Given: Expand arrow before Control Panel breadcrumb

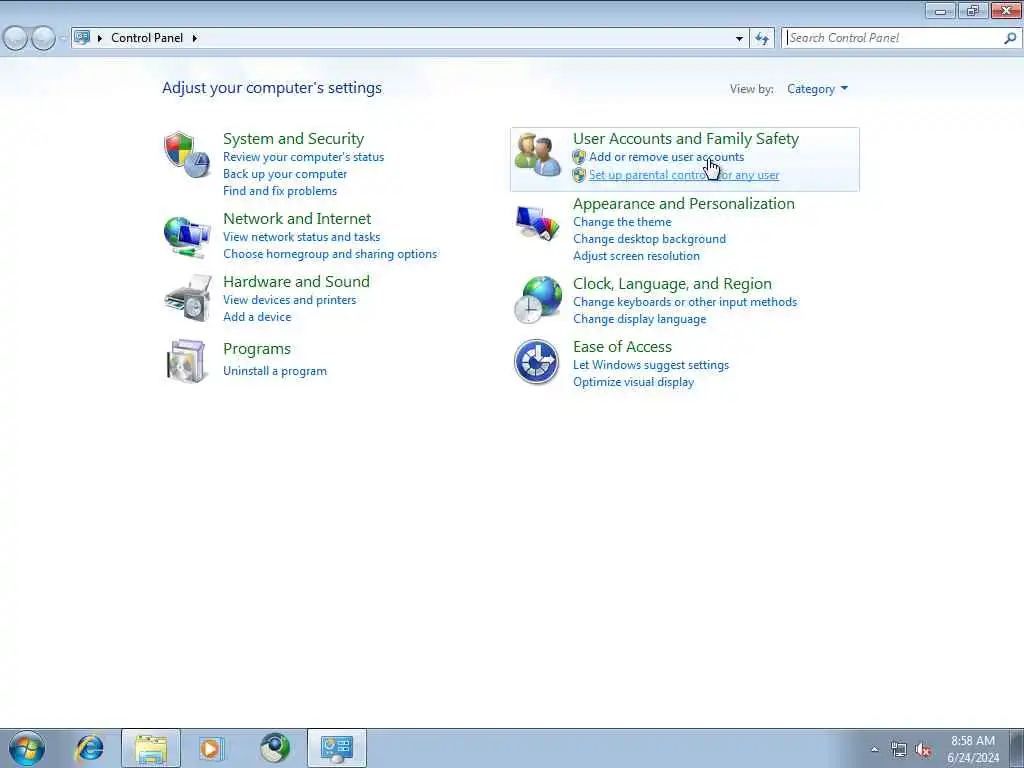Looking at the screenshot, I should pos(100,38).
